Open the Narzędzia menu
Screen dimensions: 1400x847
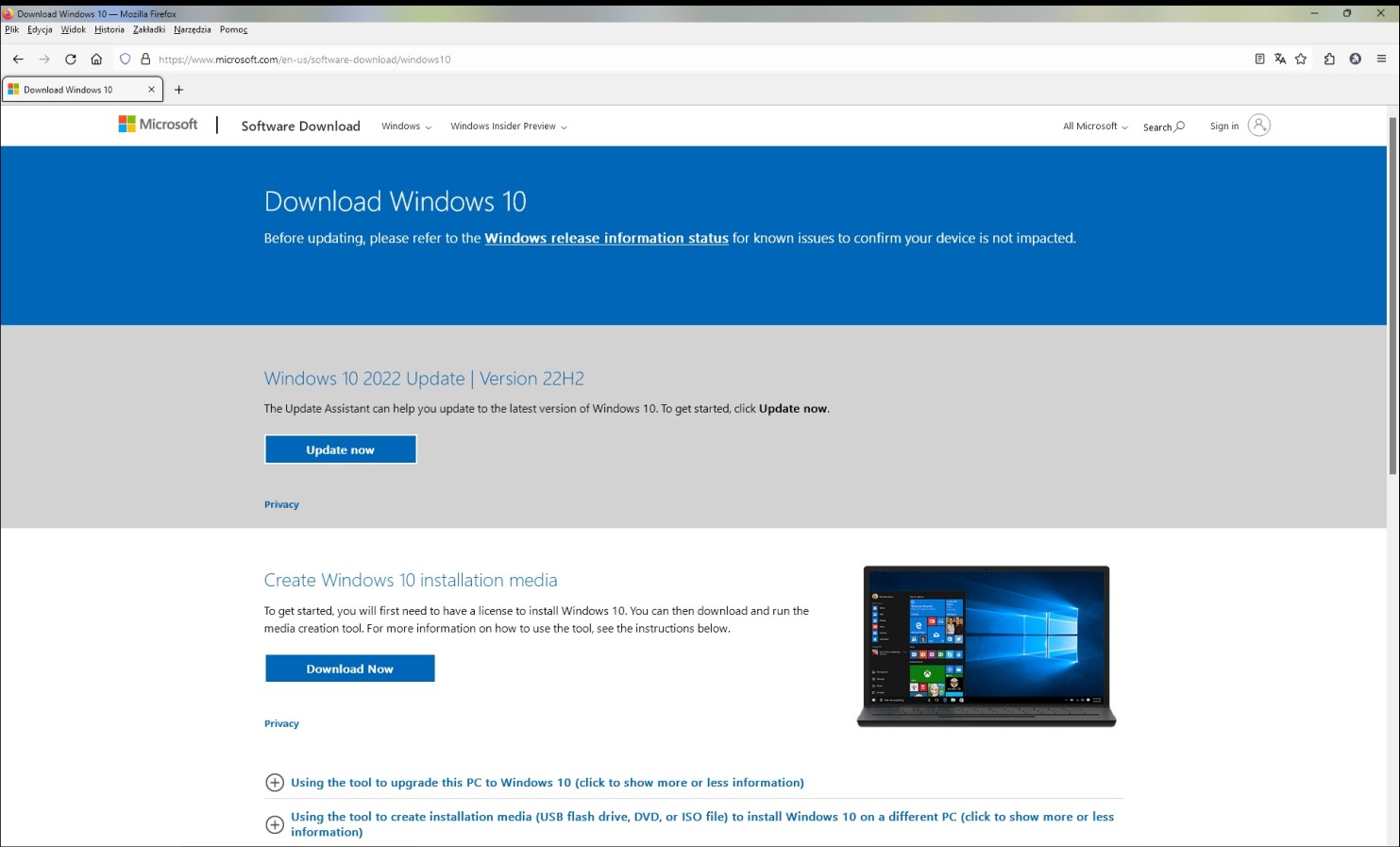(x=193, y=29)
